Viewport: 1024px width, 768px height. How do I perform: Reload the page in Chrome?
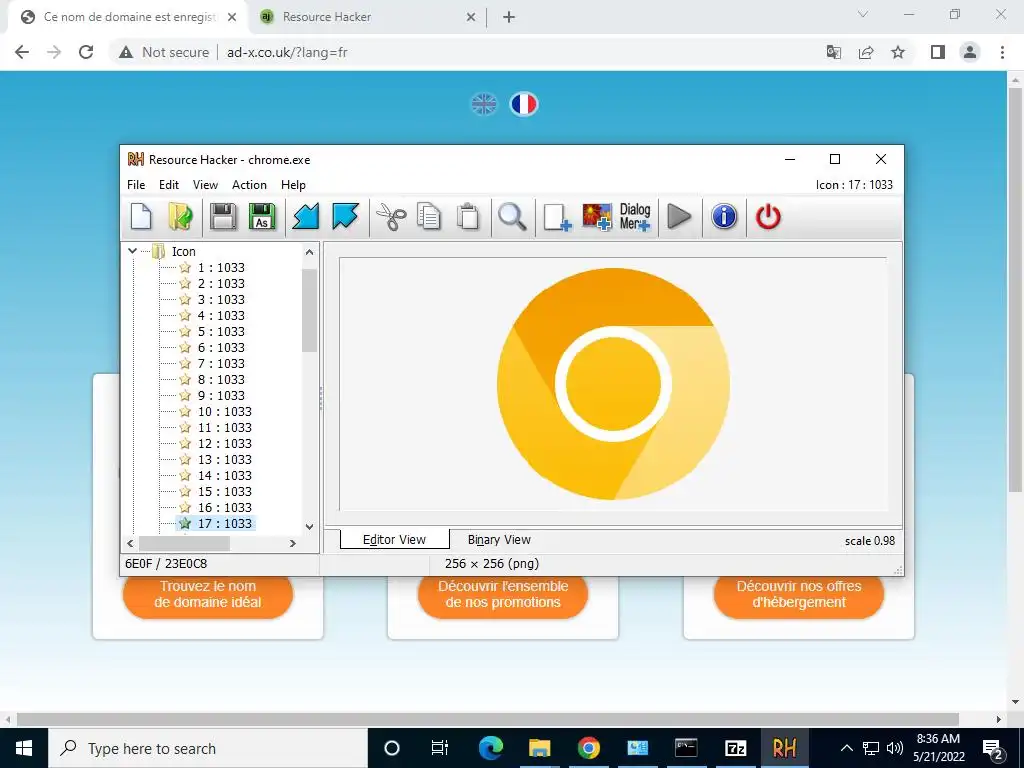(86, 52)
